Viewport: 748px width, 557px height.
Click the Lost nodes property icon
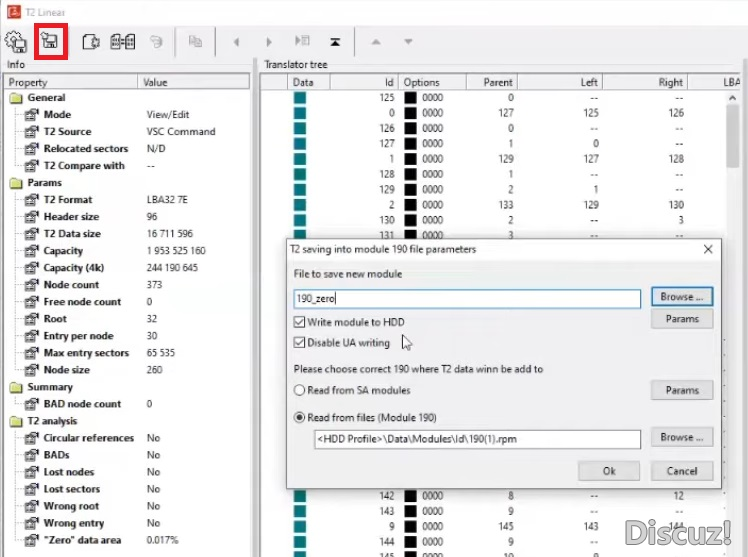tap(31, 472)
